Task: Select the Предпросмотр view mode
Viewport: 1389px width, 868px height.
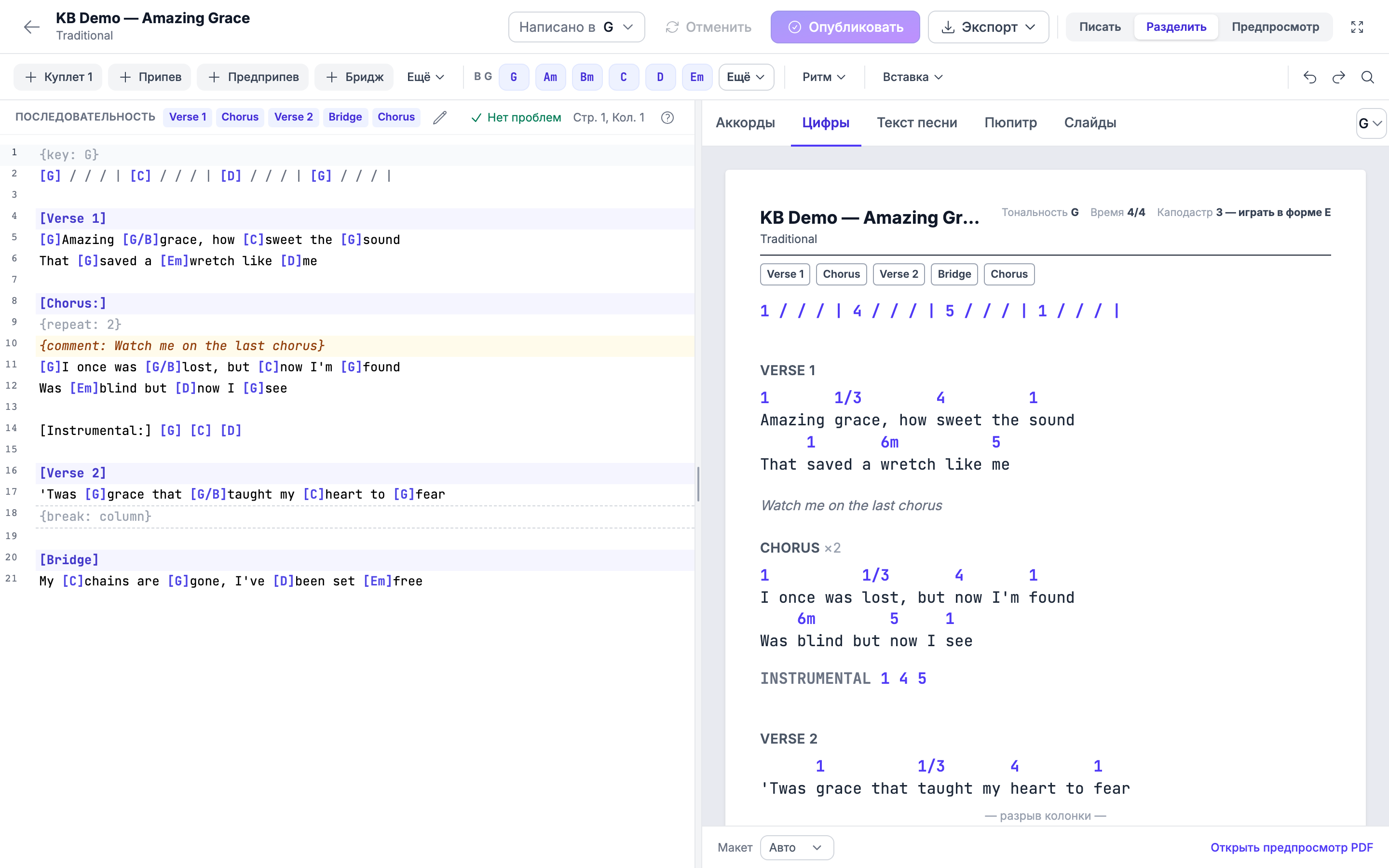Action: 1275,27
